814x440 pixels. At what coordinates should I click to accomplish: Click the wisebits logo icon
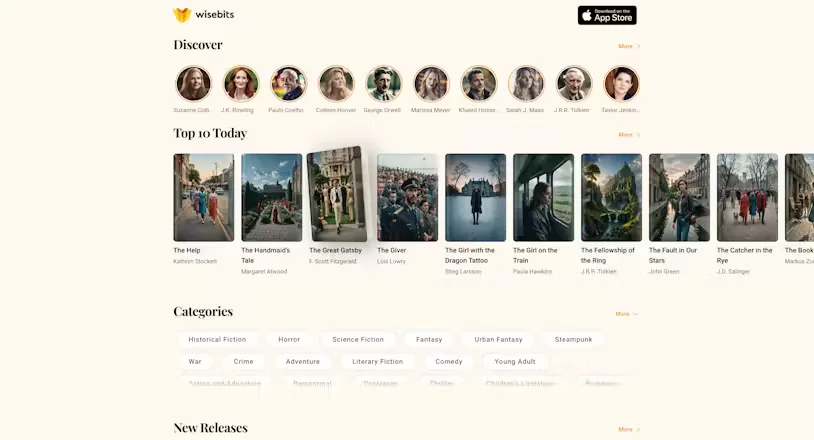(x=182, y=15)
